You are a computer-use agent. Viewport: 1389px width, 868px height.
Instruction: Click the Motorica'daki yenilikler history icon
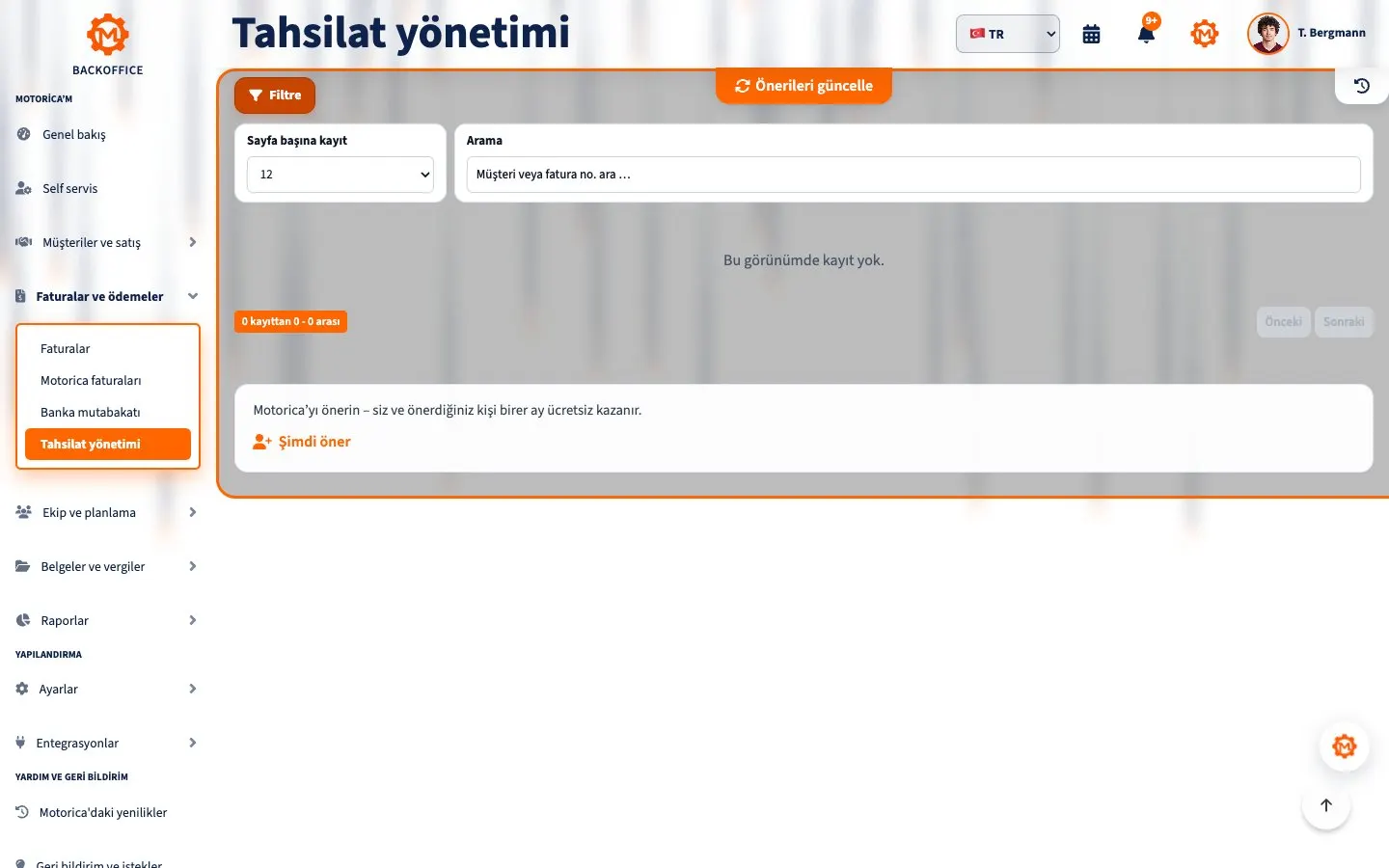click(x=22, y=812)
